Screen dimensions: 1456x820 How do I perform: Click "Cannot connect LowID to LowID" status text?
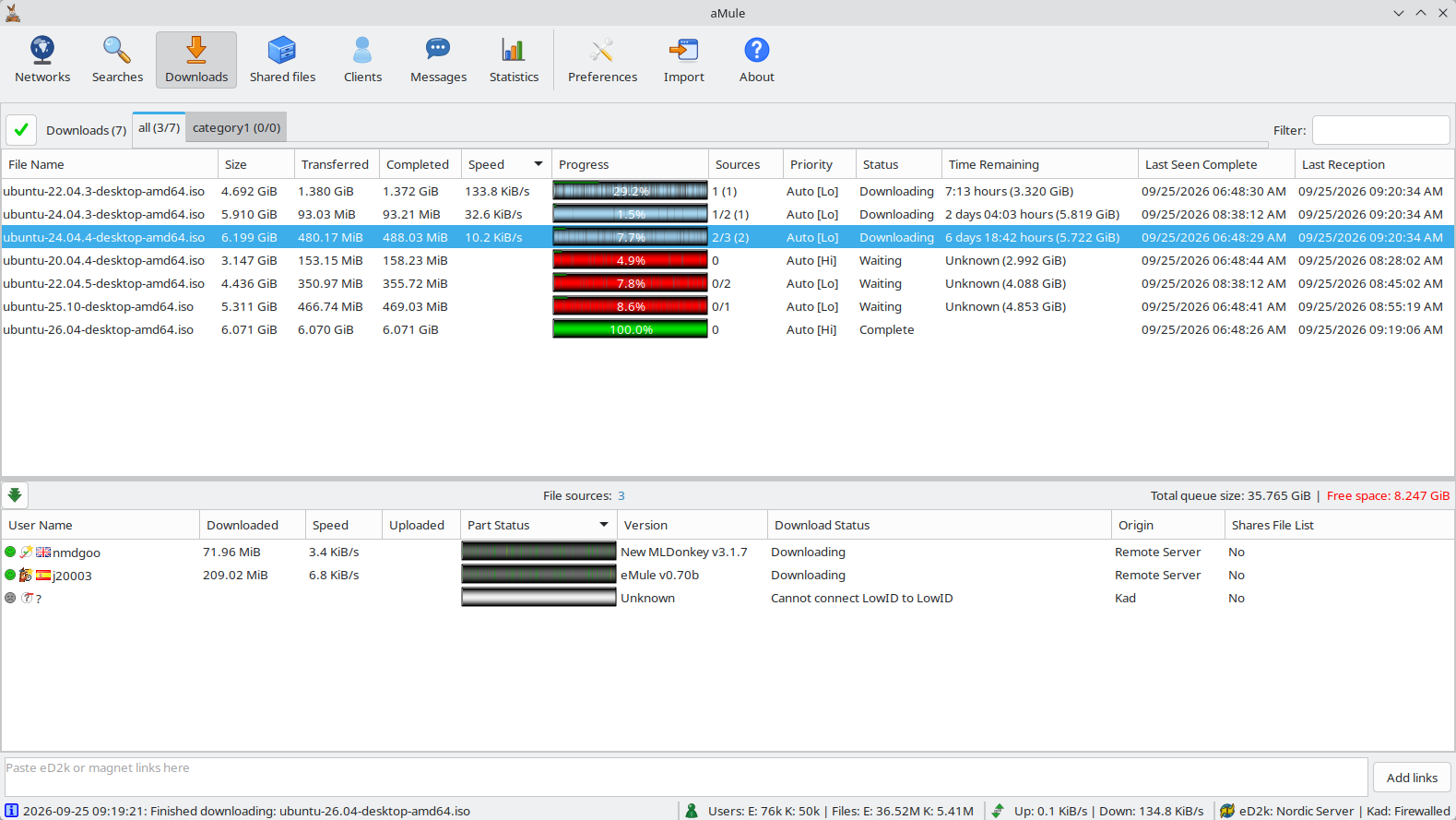[861, 598]
